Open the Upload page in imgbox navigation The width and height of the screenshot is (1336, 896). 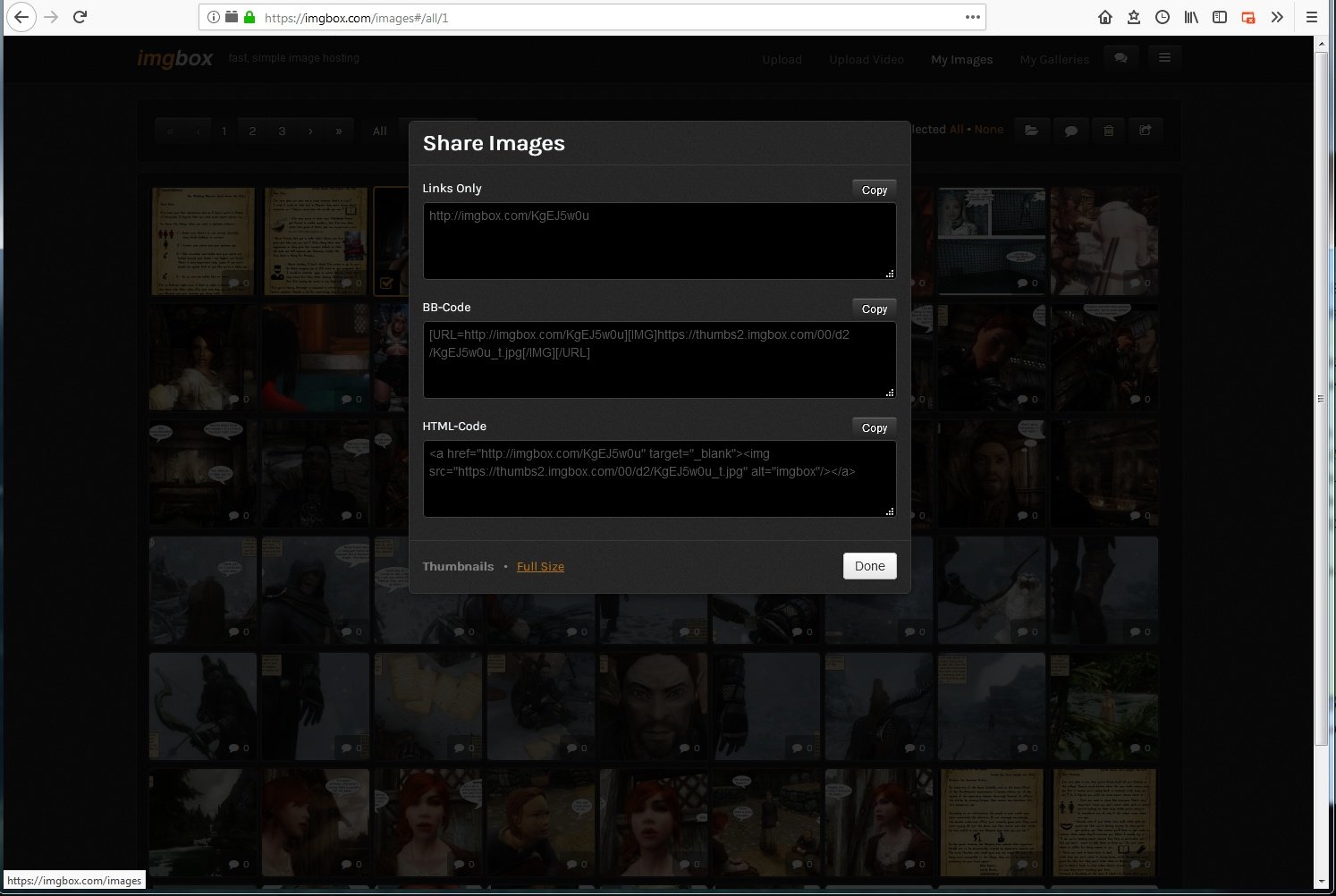[x=782, y=60]
